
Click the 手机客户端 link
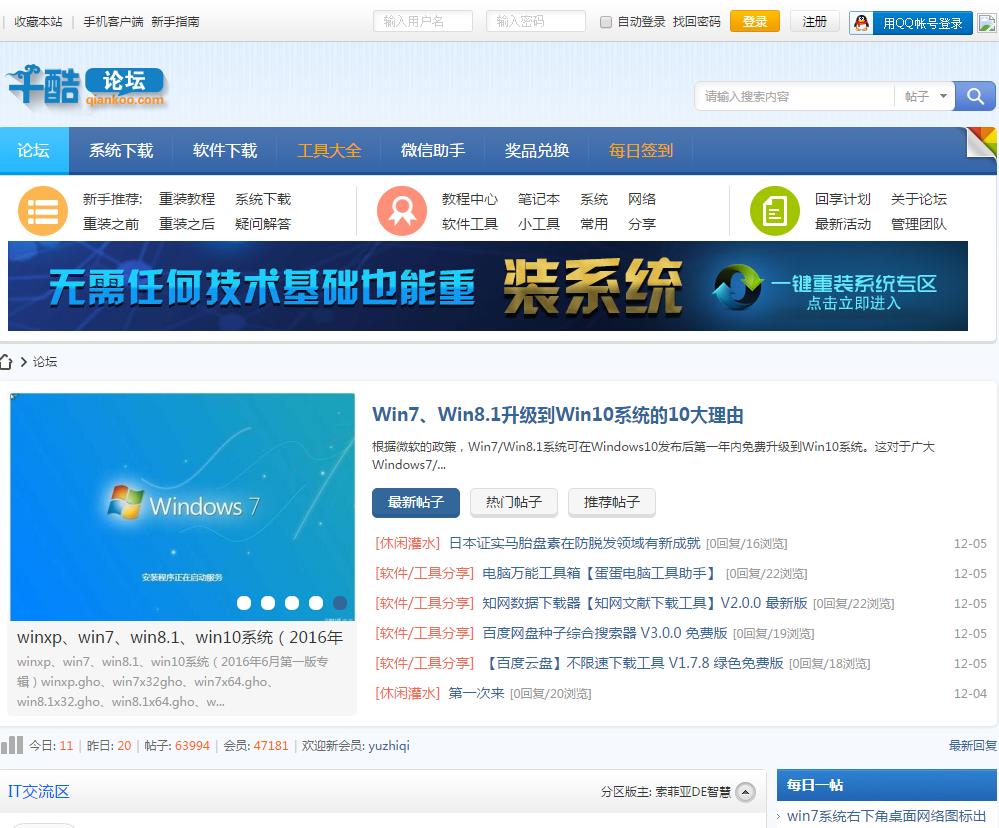113,22
